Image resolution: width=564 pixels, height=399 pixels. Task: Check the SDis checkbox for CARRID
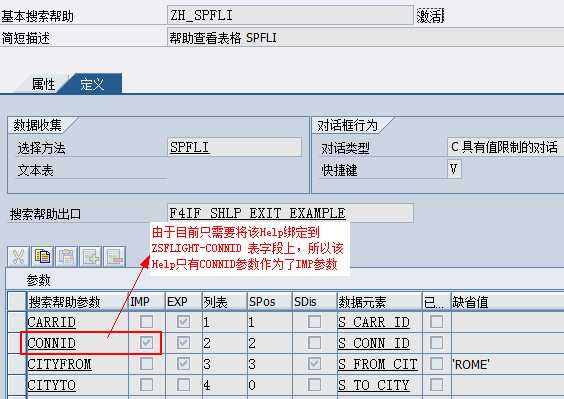[x=314, y=322]
